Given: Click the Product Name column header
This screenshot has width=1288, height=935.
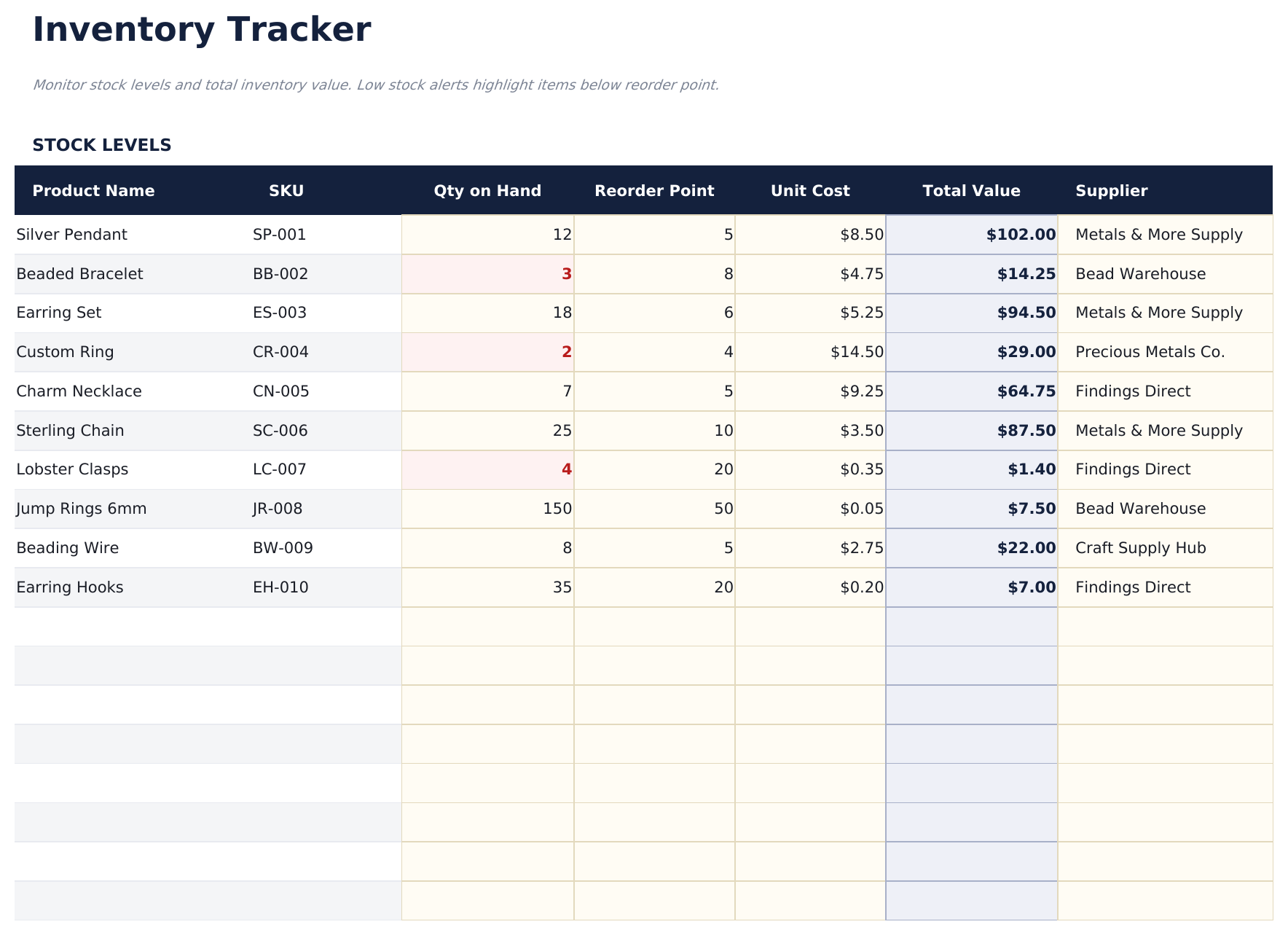Looking at the screenshot, I should [93, 190].
